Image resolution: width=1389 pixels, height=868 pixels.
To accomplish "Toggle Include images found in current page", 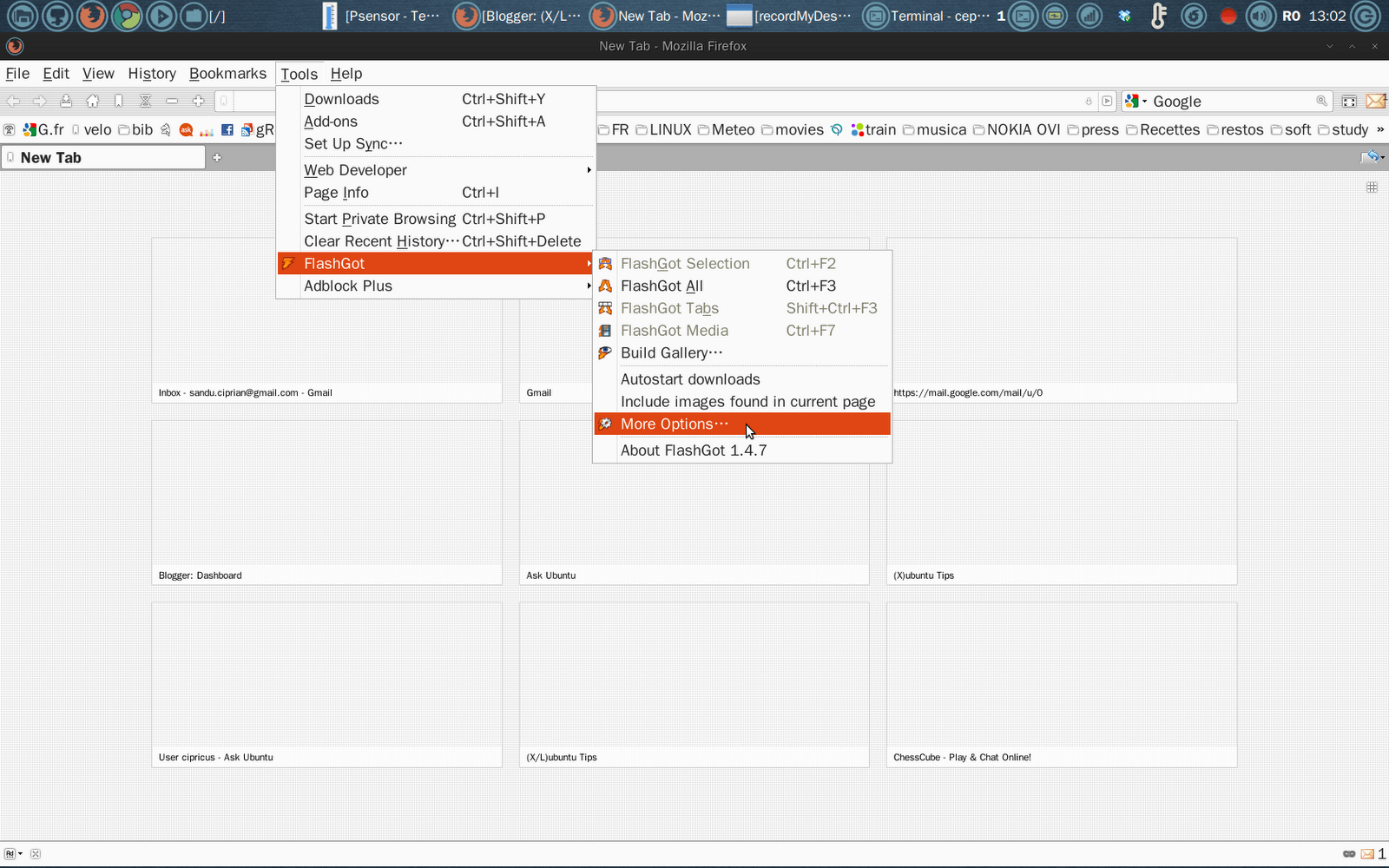I will [742, 402].
